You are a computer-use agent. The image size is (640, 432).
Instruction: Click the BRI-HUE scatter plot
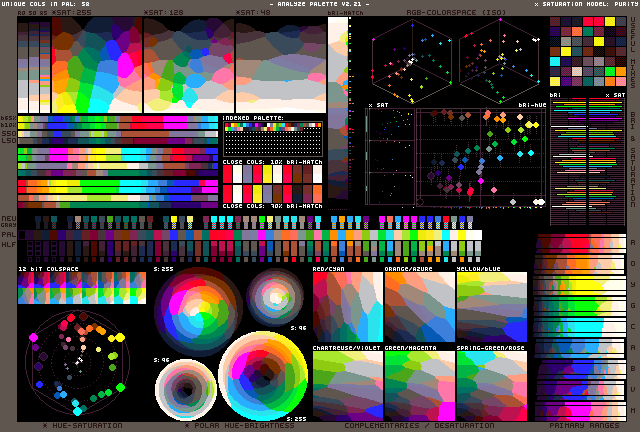[x=482, y=155]
